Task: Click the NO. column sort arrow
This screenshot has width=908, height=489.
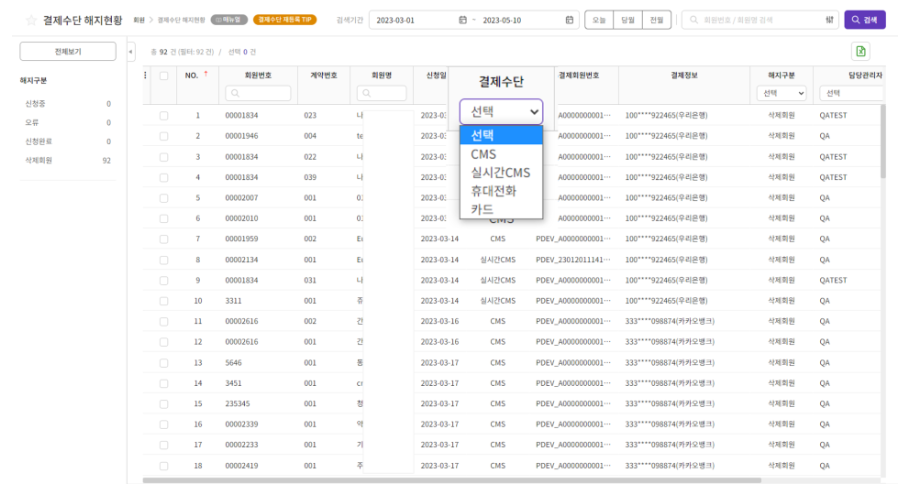Action: [206, 75]
